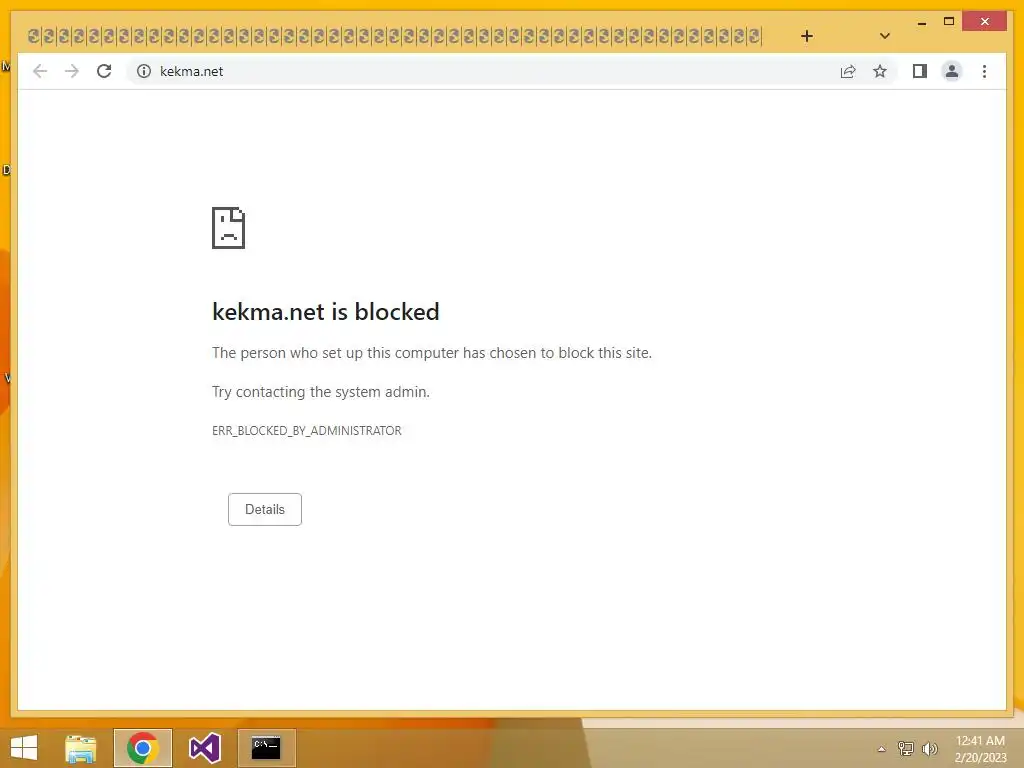Show hidden tray icons
Viewport: 1024px width, 768px height.
(882, 749)
